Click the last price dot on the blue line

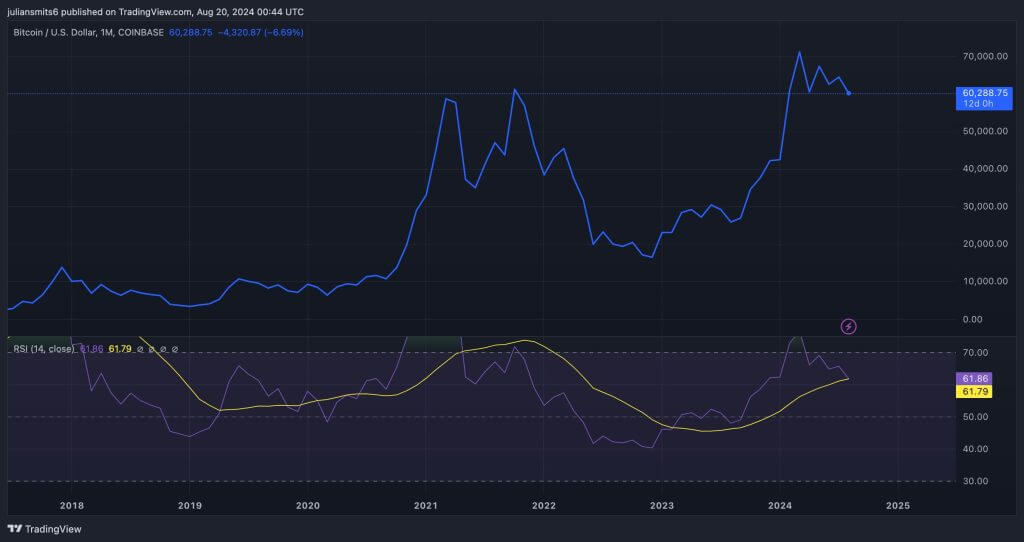[x=848, y=93]
